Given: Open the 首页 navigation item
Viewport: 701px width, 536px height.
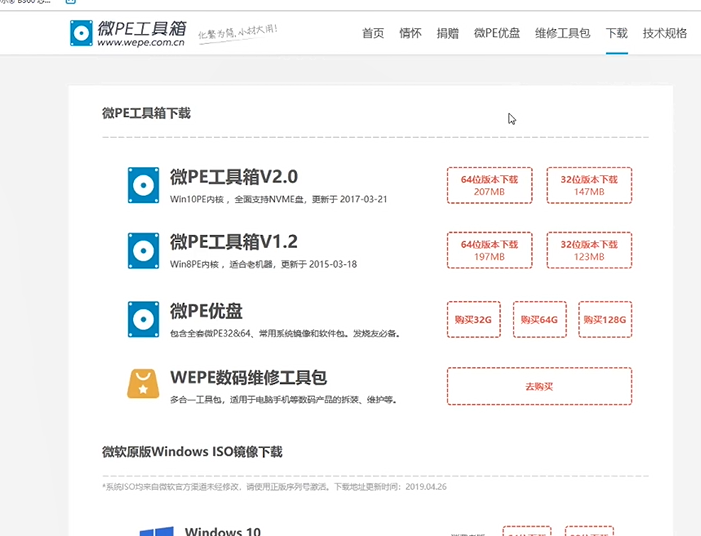Looking at the screenshot, I should tap(373, 33).
